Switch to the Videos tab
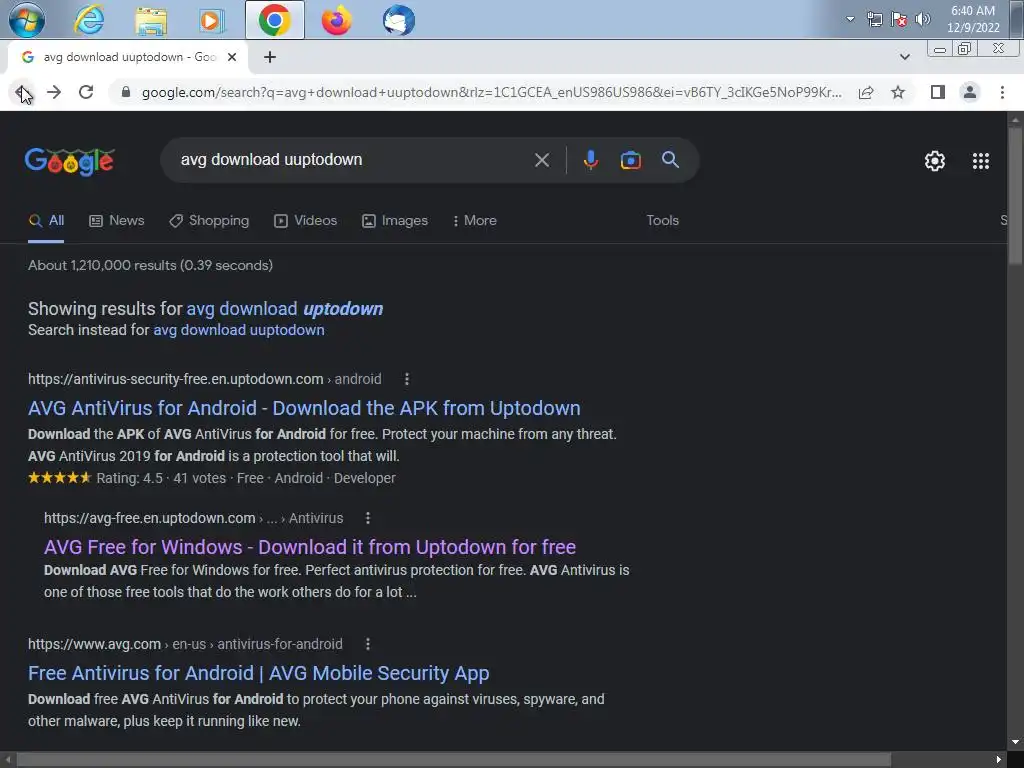Viewport: 1024px width, 768px height. (305, 221)
